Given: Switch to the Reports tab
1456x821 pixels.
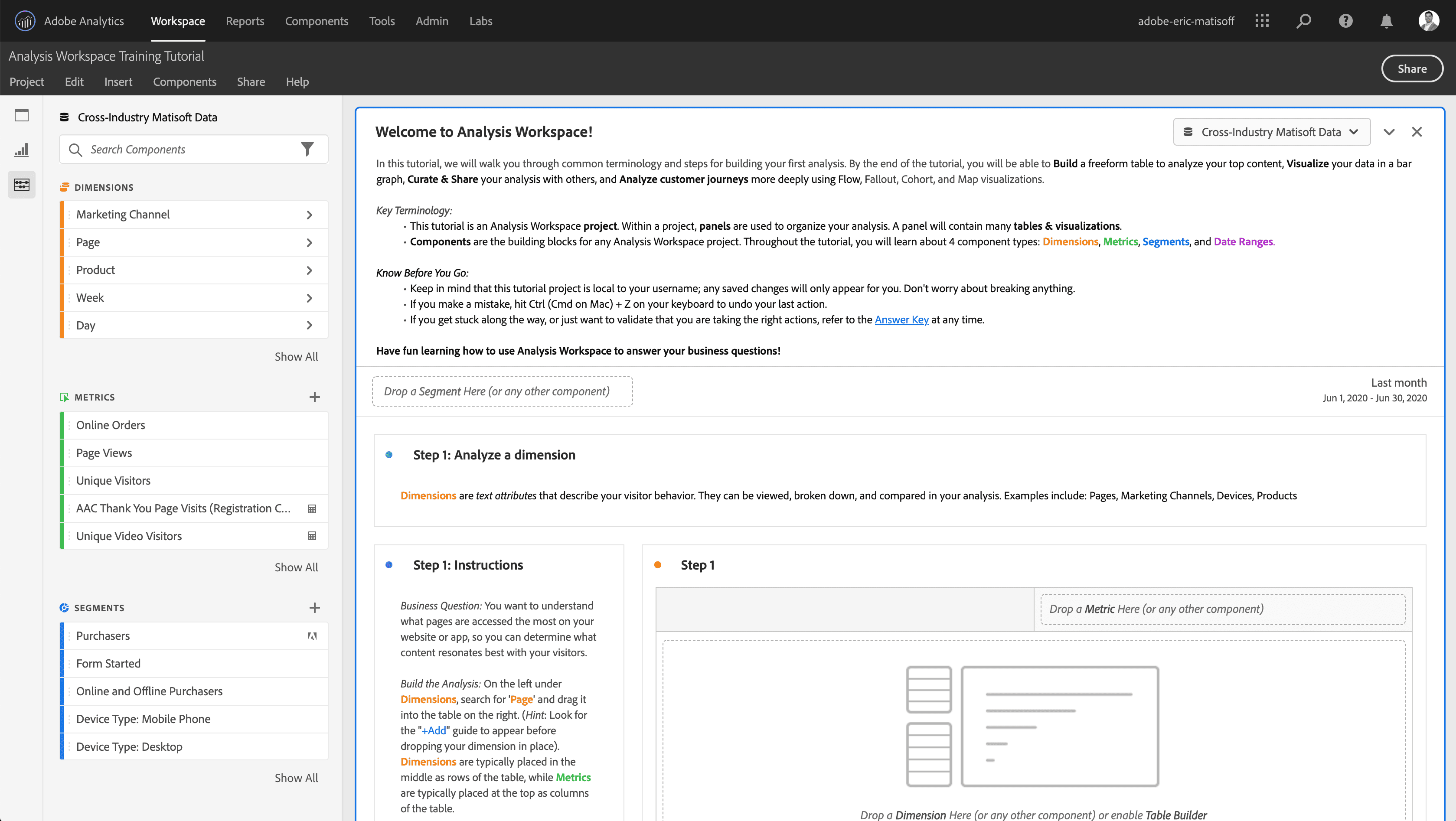Looking at the screenshot, I should (x=245, y=21).
